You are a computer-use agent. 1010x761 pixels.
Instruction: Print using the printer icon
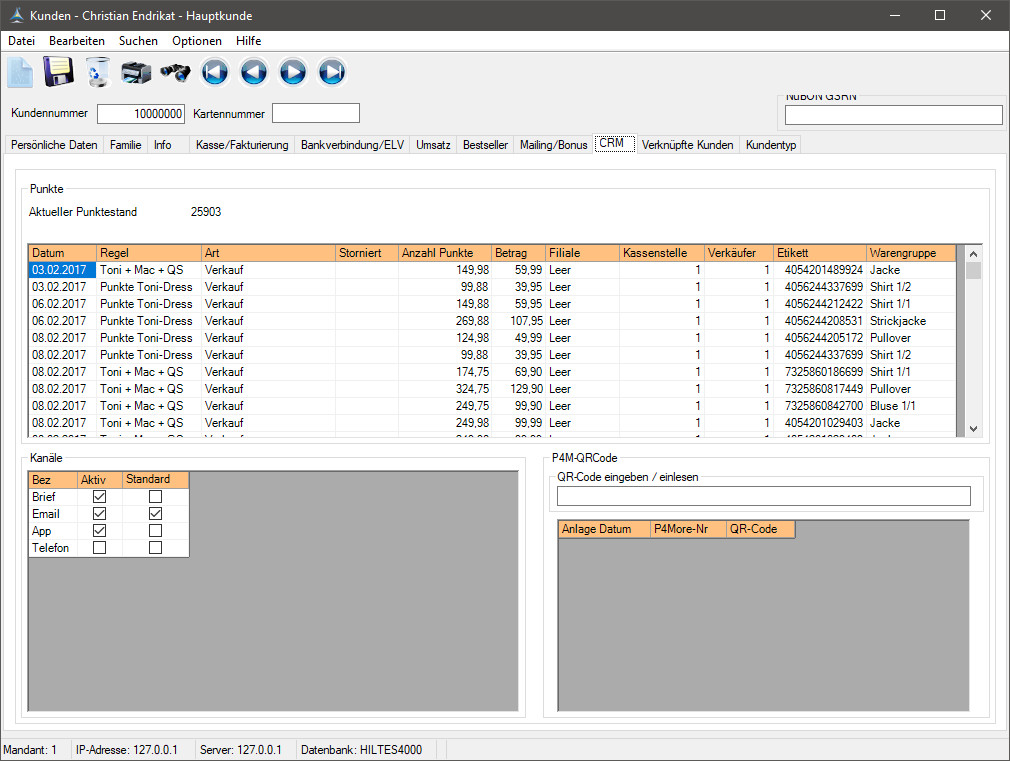pyautogui.click(x=136, y=72)
